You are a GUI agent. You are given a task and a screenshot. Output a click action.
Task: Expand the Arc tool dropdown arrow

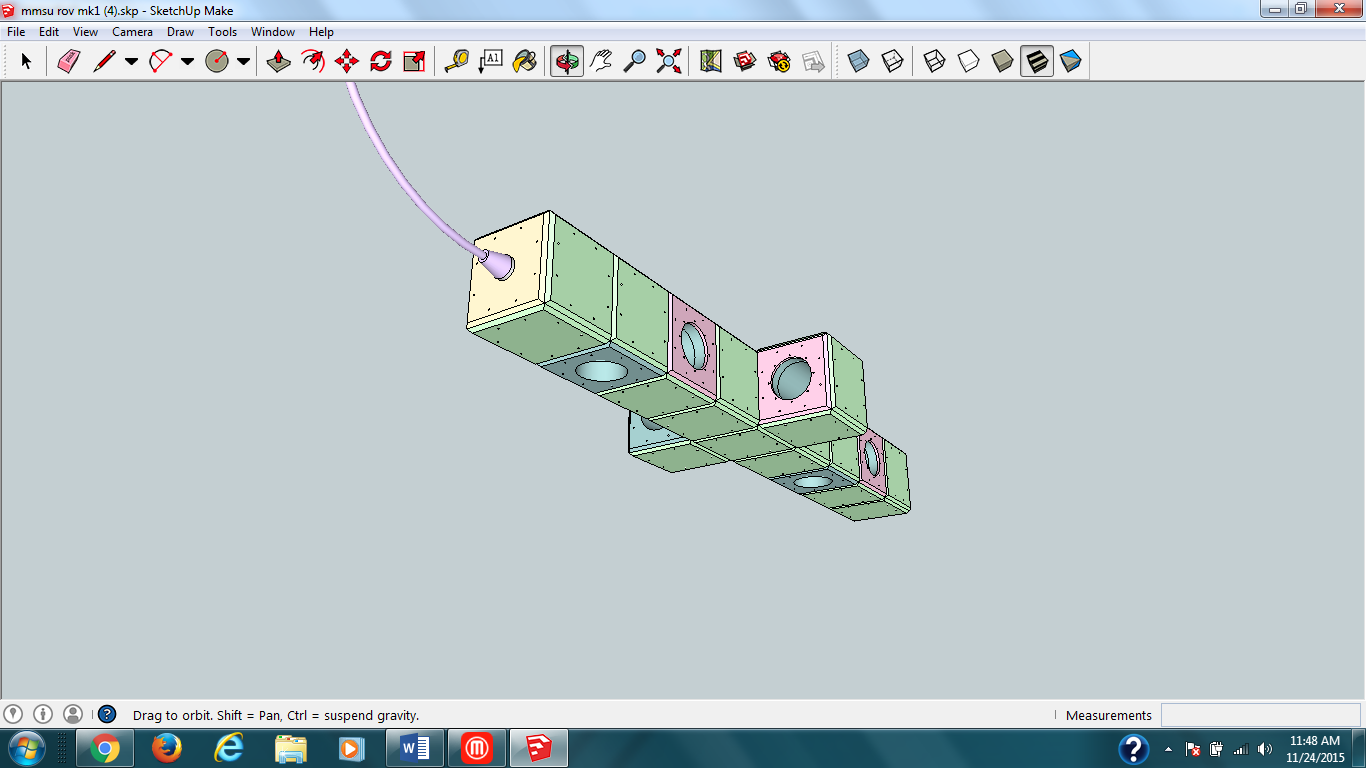(x=187, y=62)
